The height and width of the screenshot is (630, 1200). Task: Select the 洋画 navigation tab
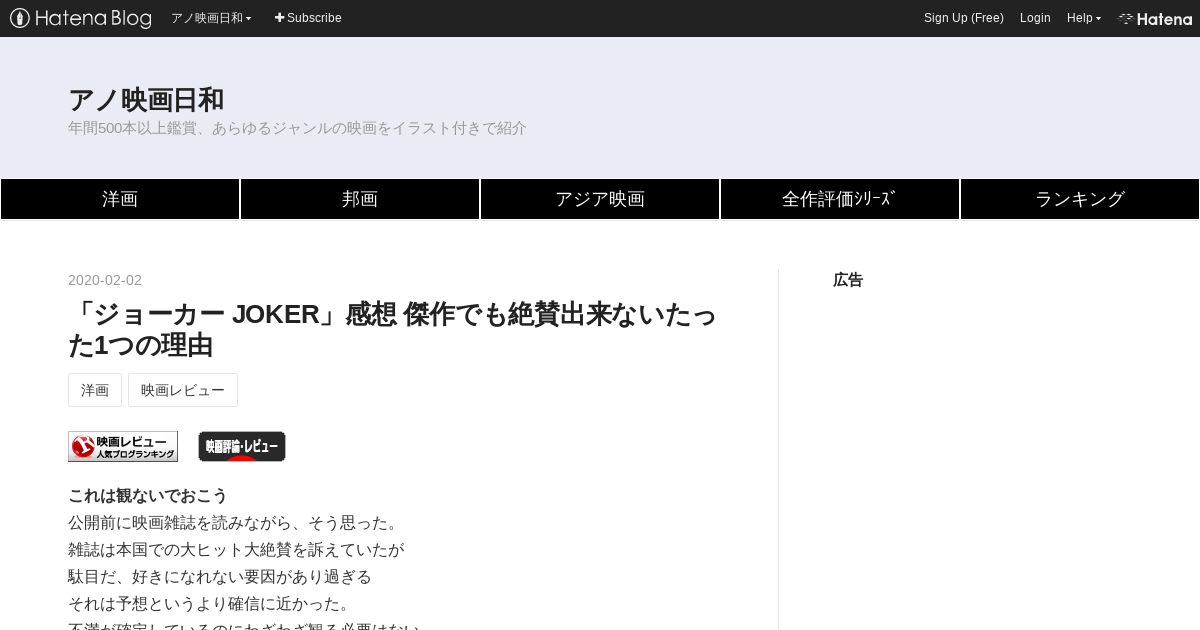[x=120, y=199]
